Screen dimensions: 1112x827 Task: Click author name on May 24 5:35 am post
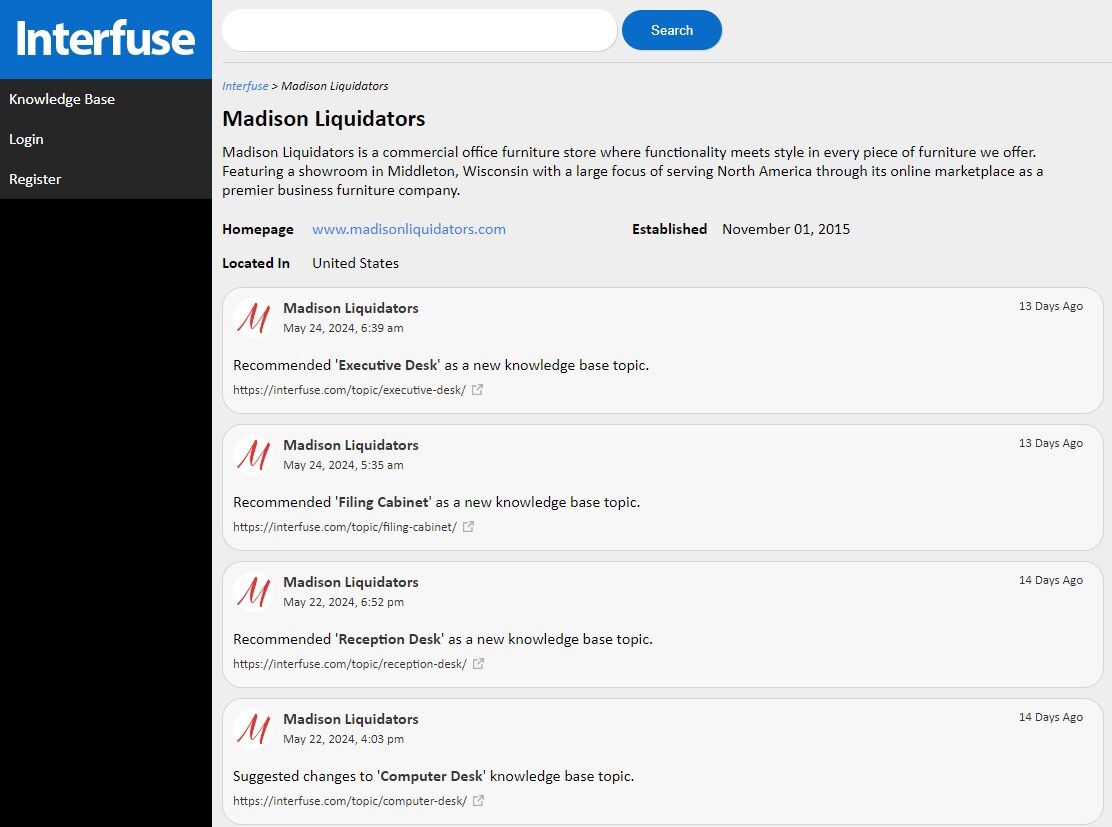(351, 445)
